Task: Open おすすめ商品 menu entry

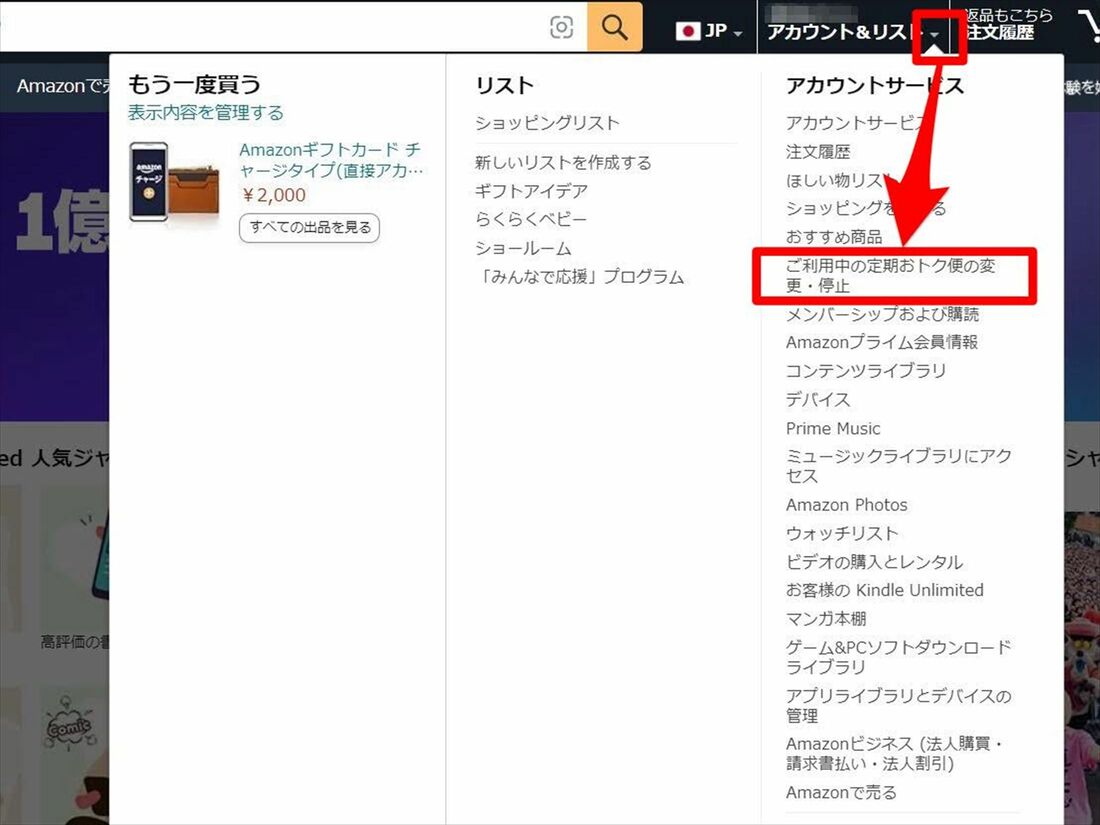Action: pyautogui.click(x=834, y=237)
